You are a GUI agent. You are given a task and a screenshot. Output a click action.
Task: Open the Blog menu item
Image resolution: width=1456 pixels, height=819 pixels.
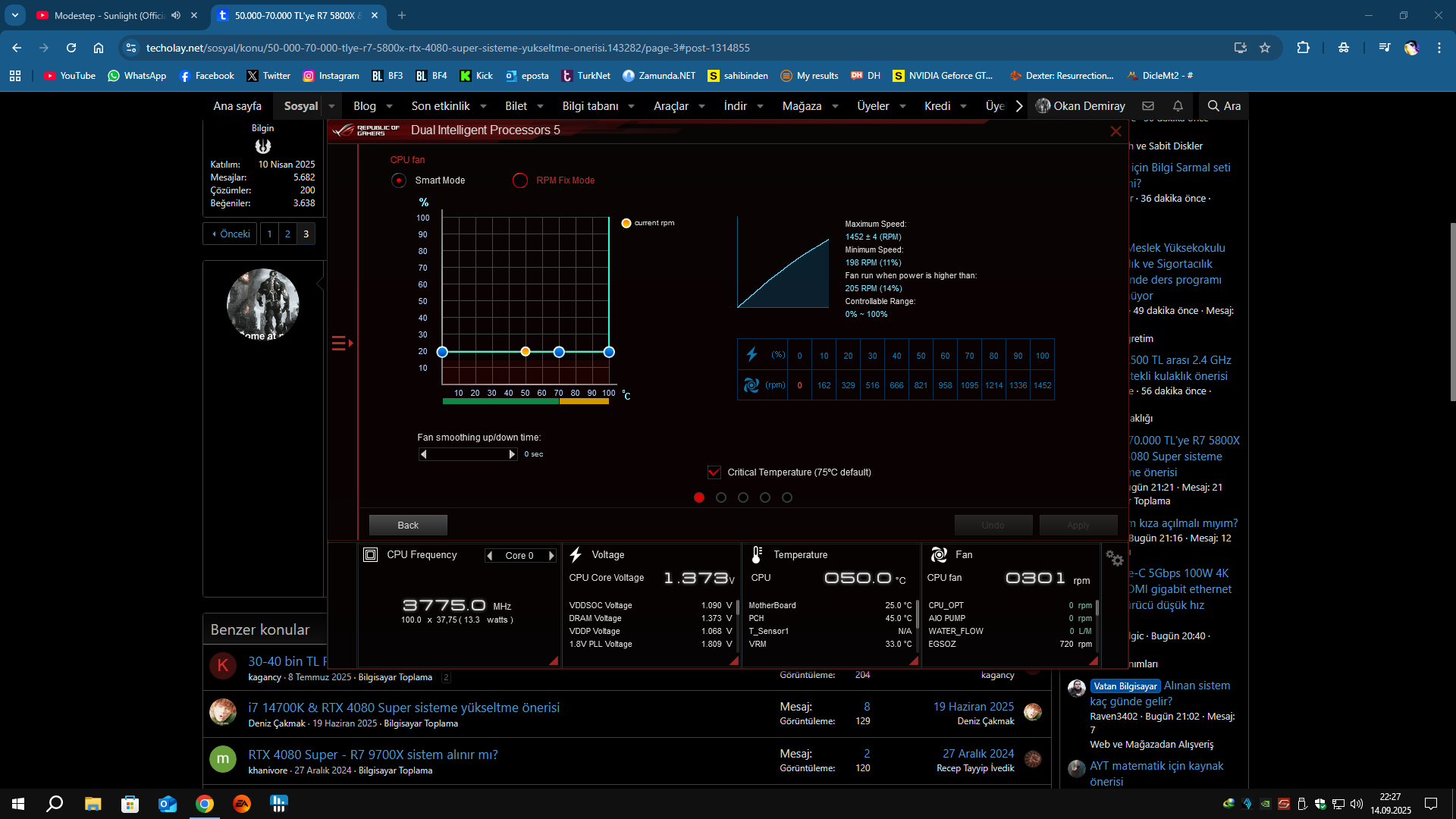365,106
